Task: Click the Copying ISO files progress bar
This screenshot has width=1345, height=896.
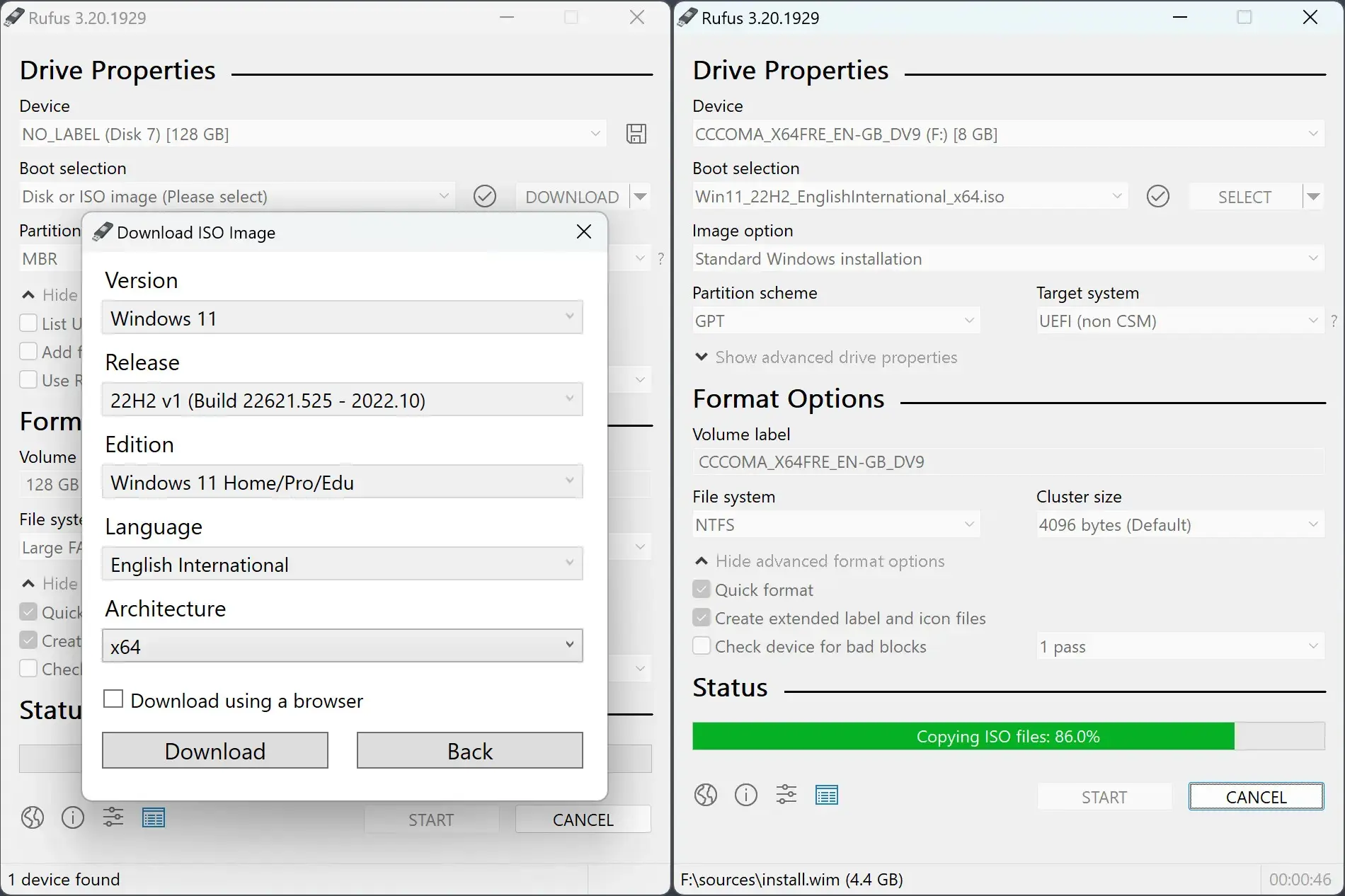Action: pos(1009,736)
